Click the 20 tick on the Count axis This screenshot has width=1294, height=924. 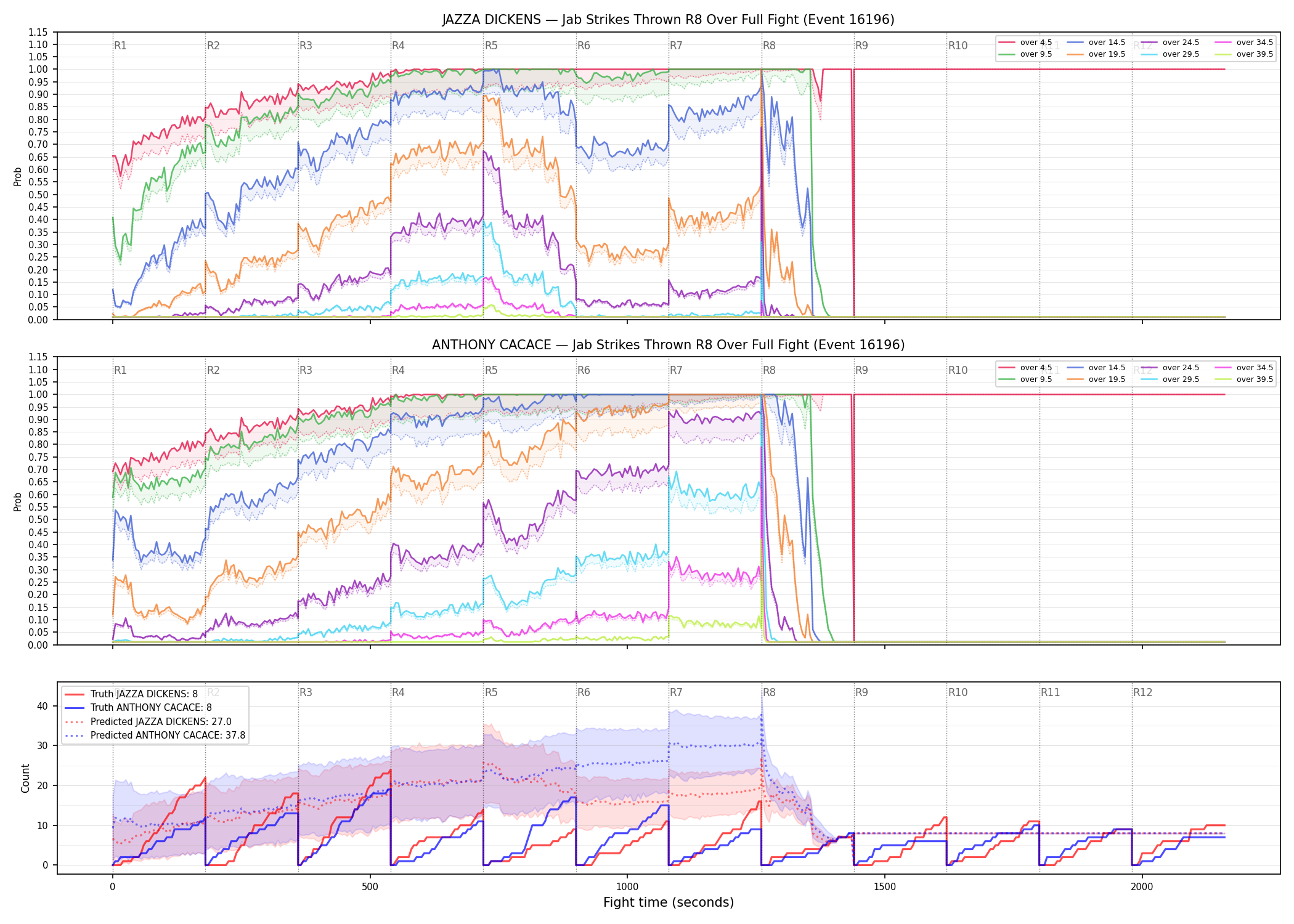point(43,785)
